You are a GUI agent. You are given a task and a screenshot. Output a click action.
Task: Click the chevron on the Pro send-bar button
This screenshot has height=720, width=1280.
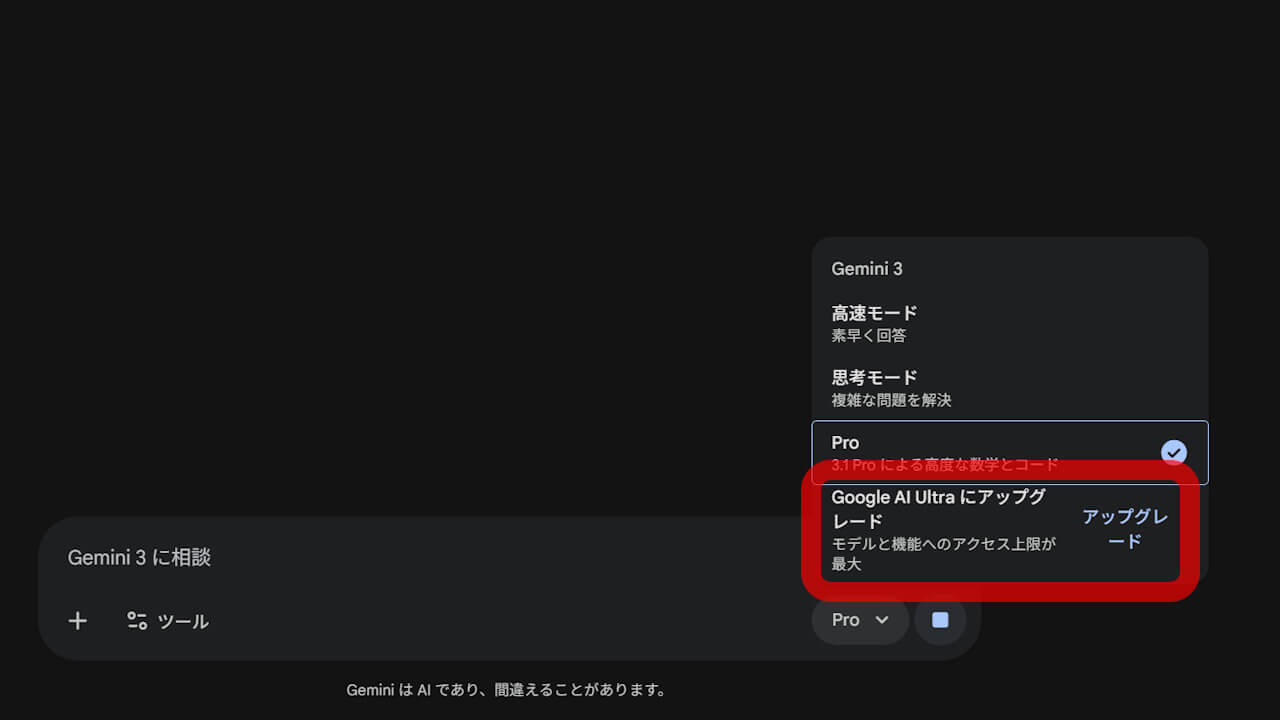click(x=880, y=620)
